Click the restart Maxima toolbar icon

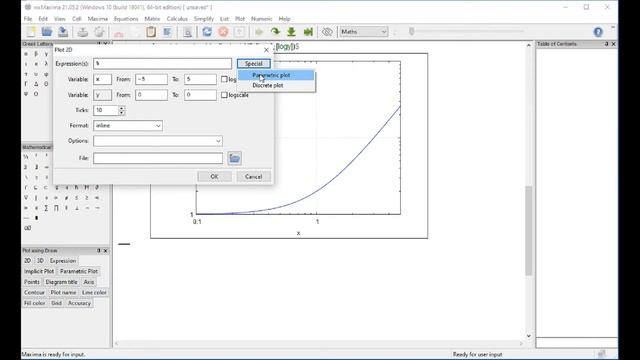[207, 32]
